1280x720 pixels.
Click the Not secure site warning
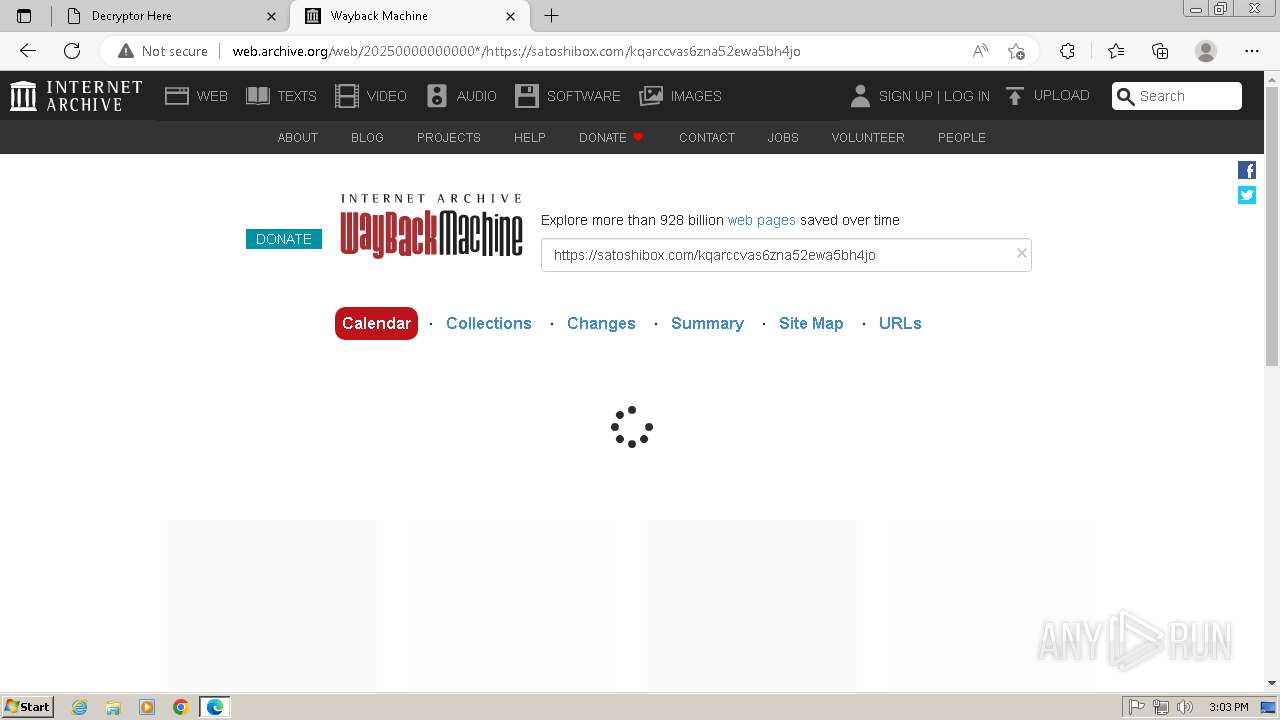click(163, 51)
